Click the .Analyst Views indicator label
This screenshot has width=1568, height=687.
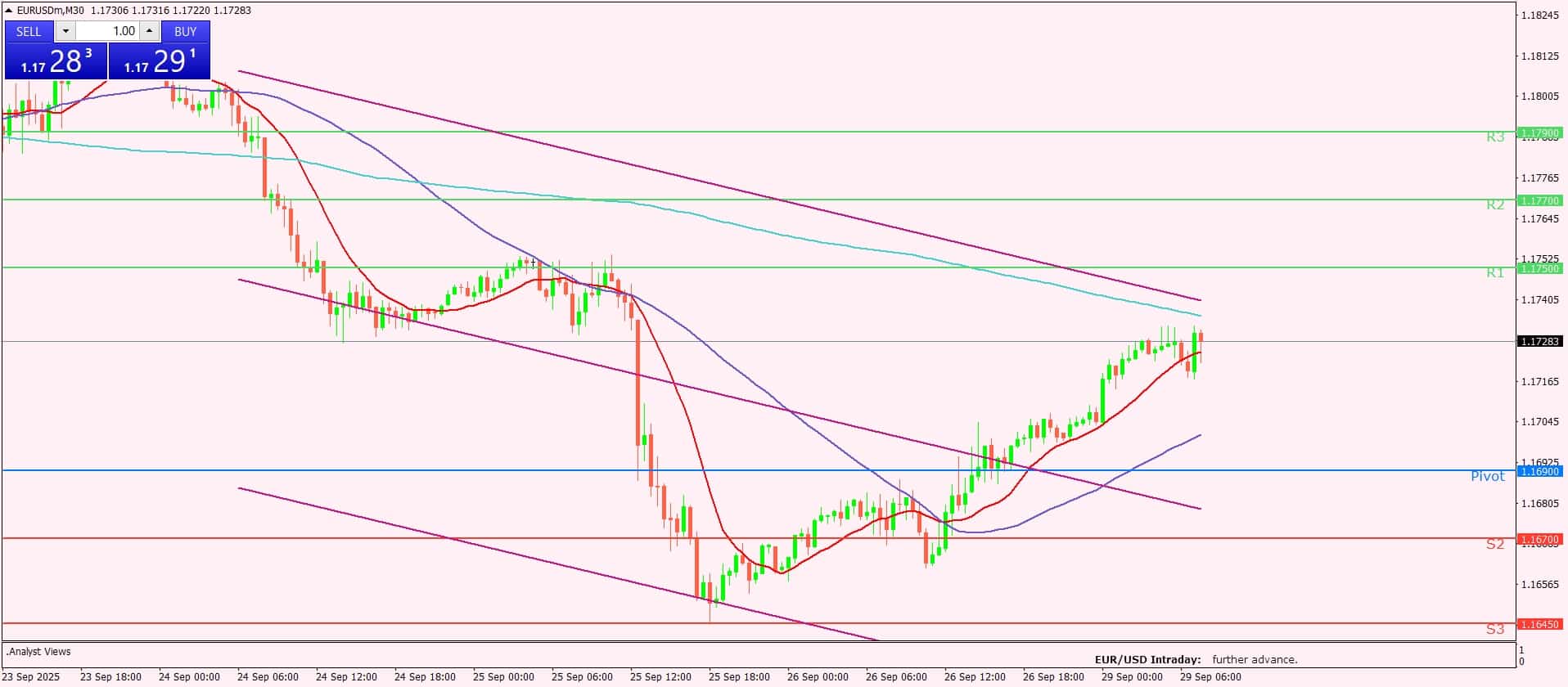(38, 652)
